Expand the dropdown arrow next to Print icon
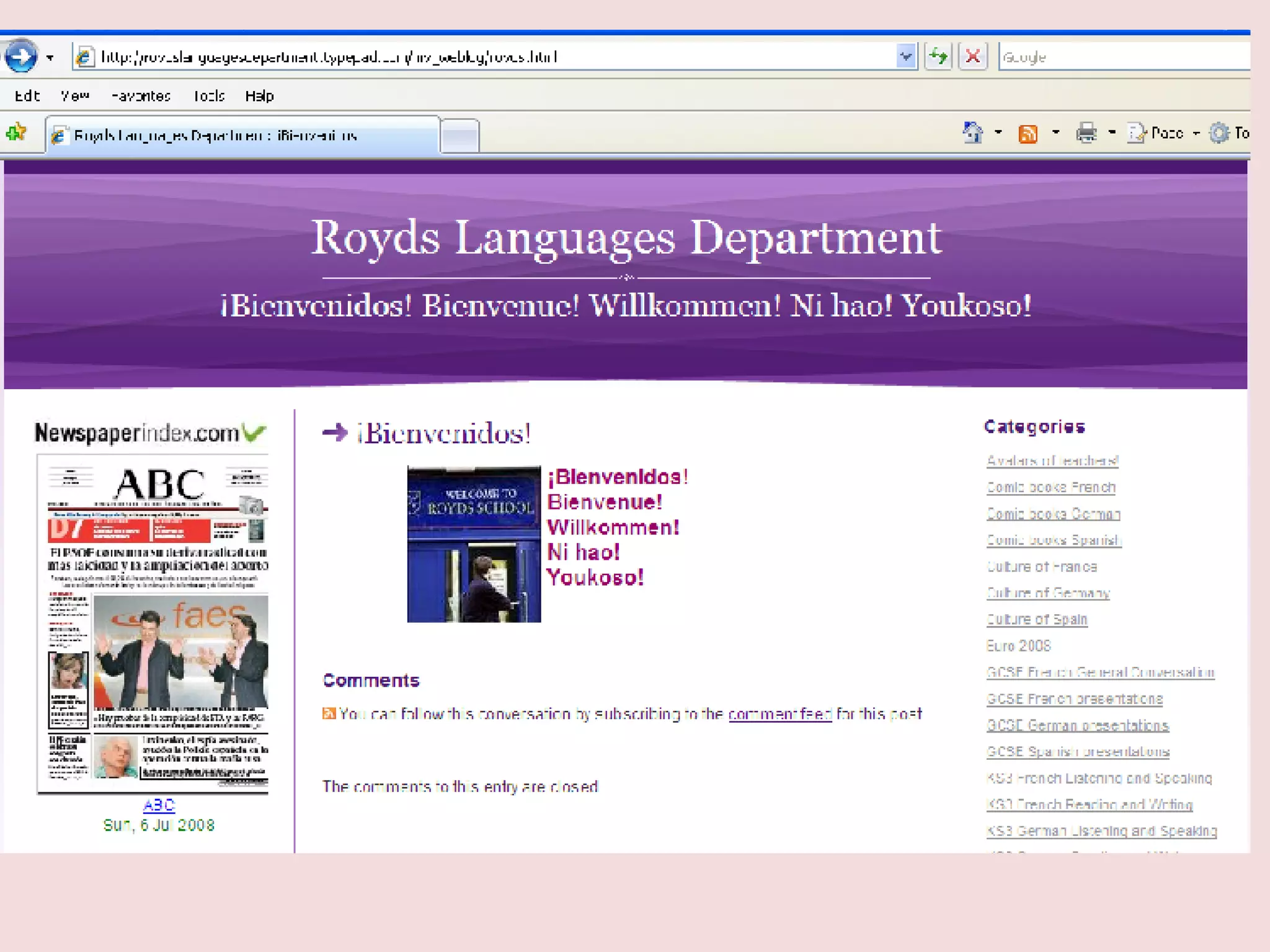This screenshot has width=1270, height=952. [1112, 133]
